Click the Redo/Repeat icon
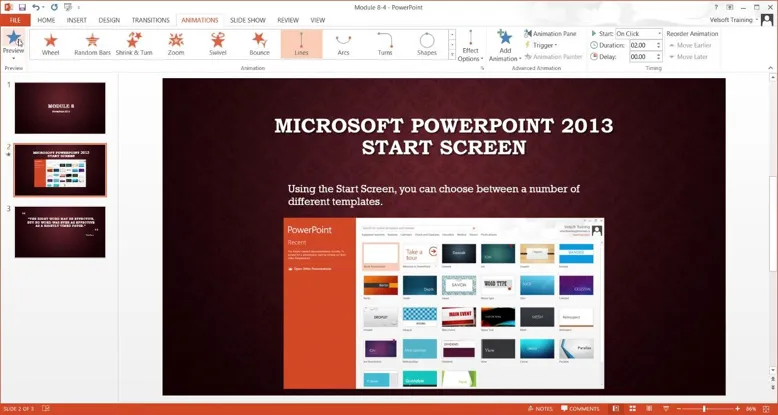778x415 pixels. click(54, 7)
